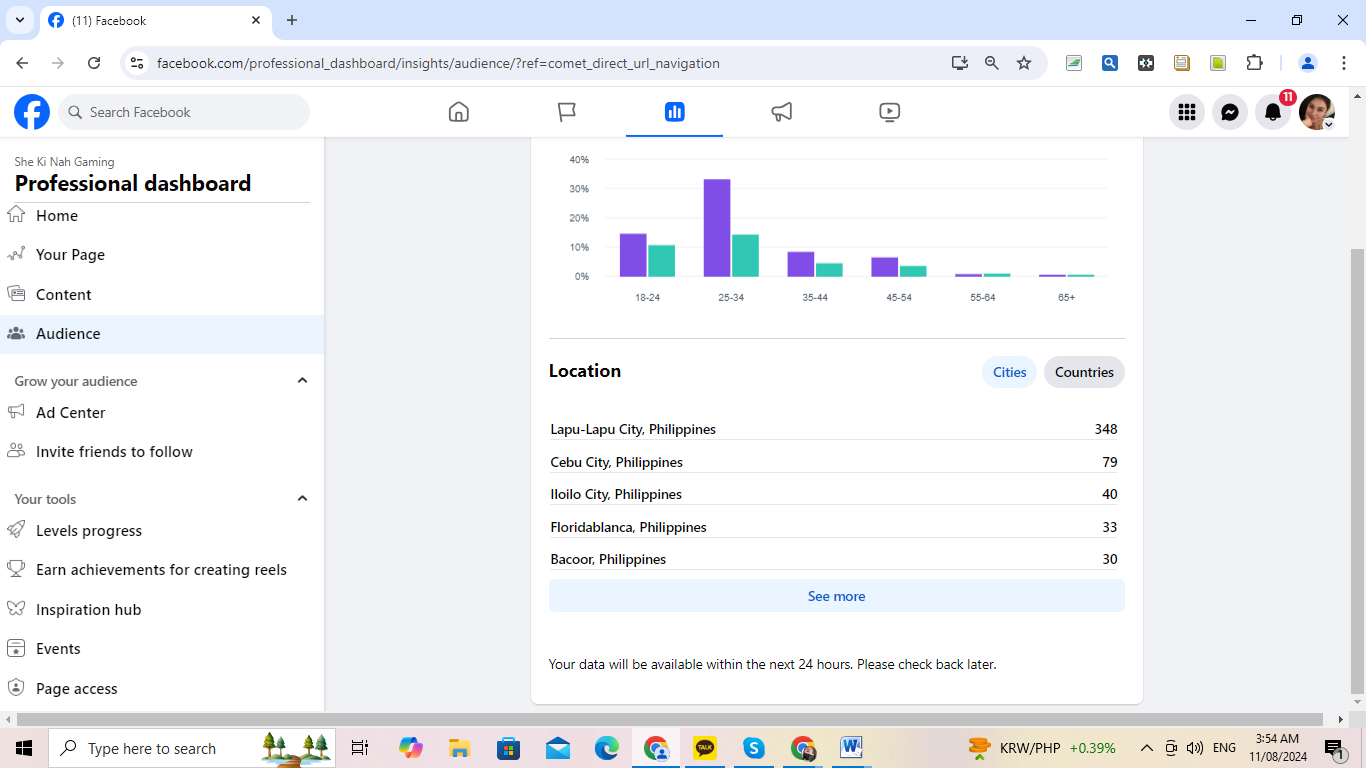
Task: Open the Pages flag icon
Action: tap(567, 112)
